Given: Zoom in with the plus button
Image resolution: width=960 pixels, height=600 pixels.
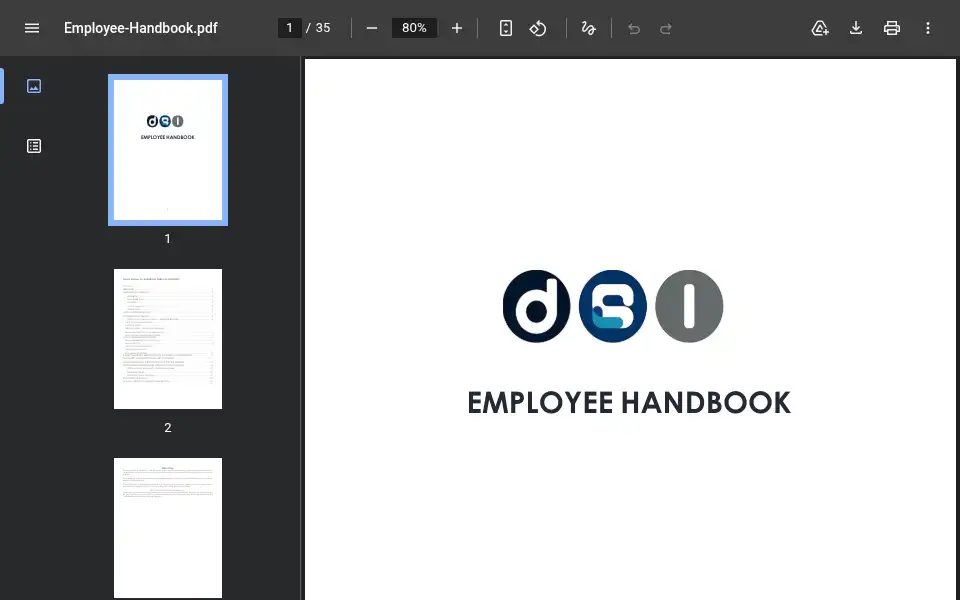Looking at the screenshot, I should [457, 28].
